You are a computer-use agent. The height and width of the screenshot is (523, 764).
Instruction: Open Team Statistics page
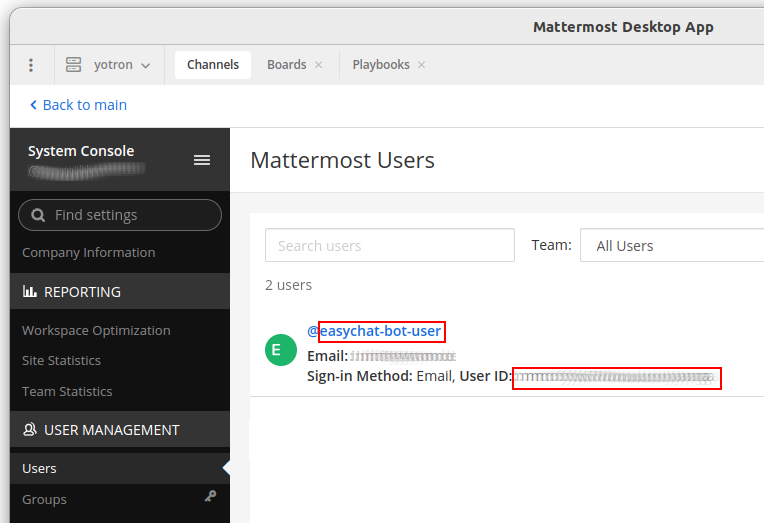[x=67, y=391]
